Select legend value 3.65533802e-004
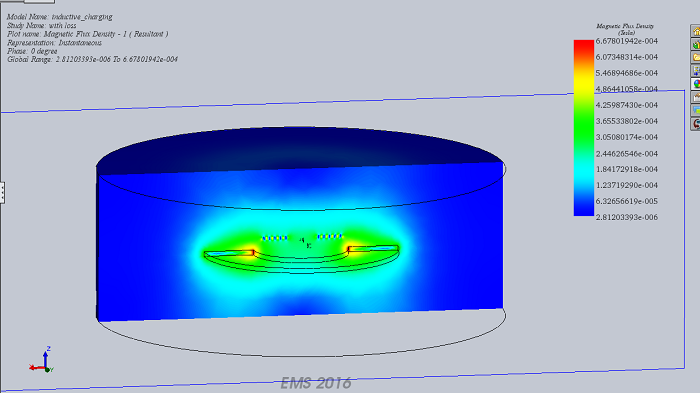The image size is (700, 393). [626, 121]
